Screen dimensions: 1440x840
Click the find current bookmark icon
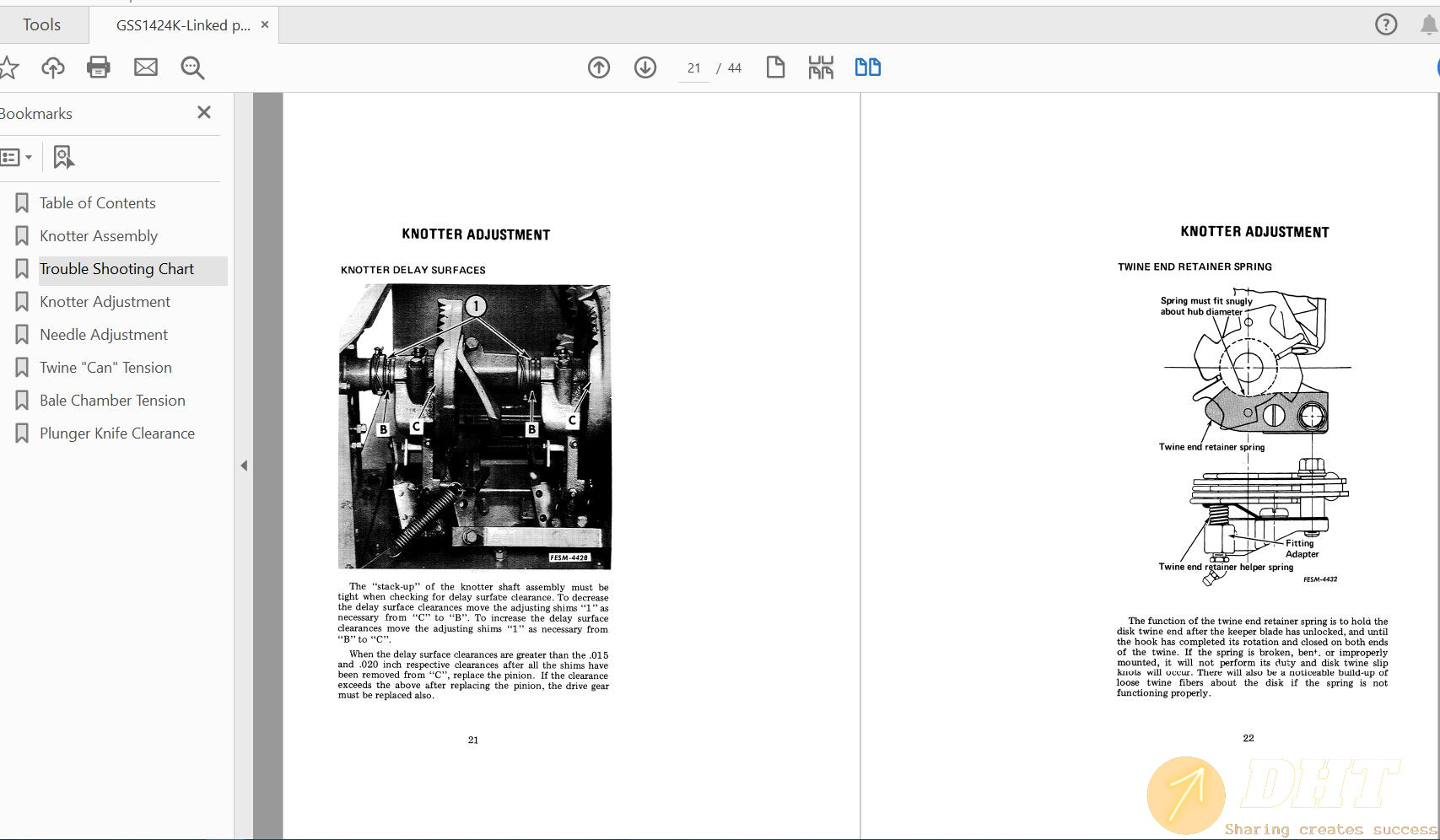63,157
